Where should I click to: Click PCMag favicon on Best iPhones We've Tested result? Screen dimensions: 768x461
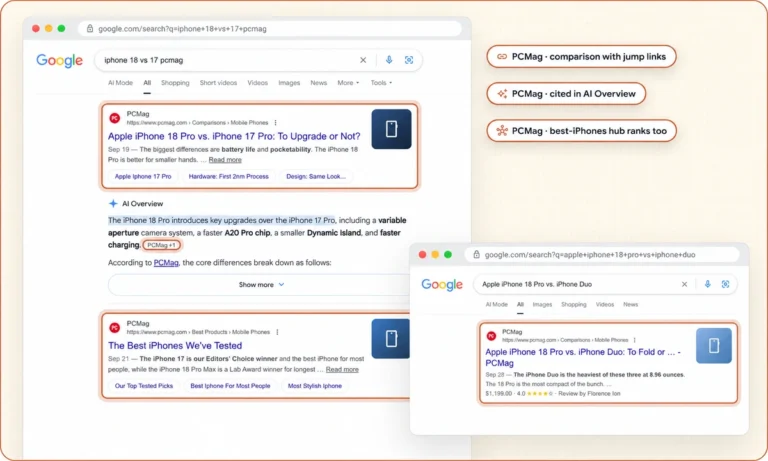115,328
